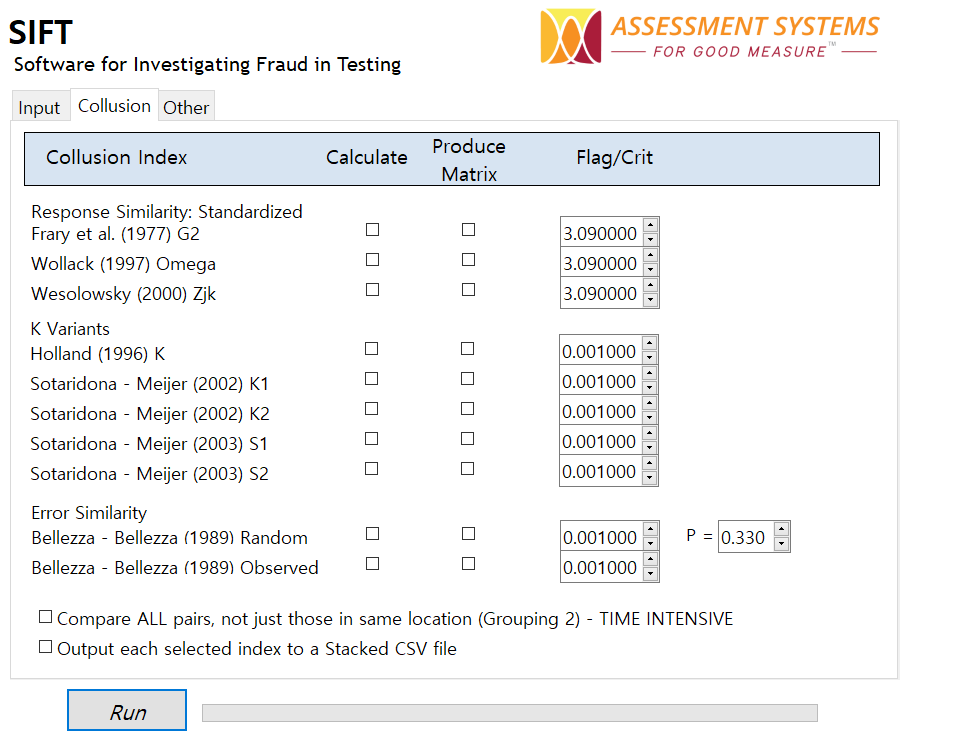
Task: Click the Sotaridona-Meijer S2 flag field
Action: click(x=601, y=471)
